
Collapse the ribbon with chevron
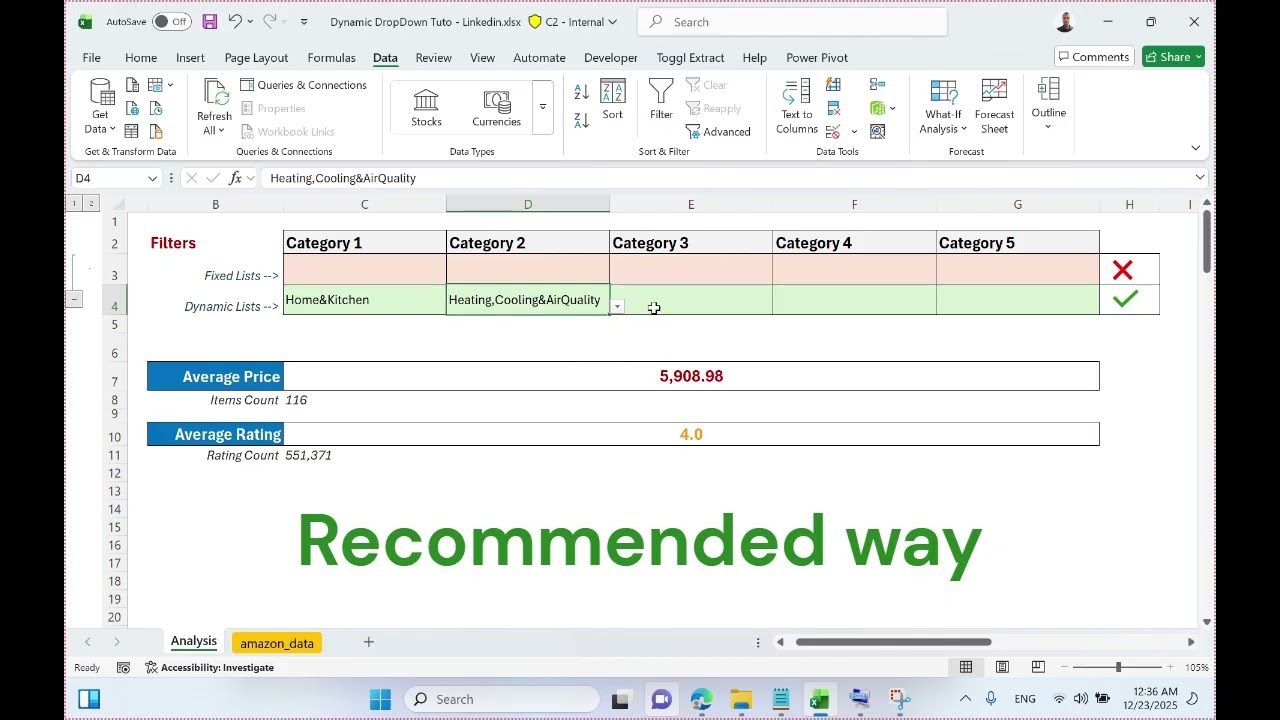coord(1195,148)
